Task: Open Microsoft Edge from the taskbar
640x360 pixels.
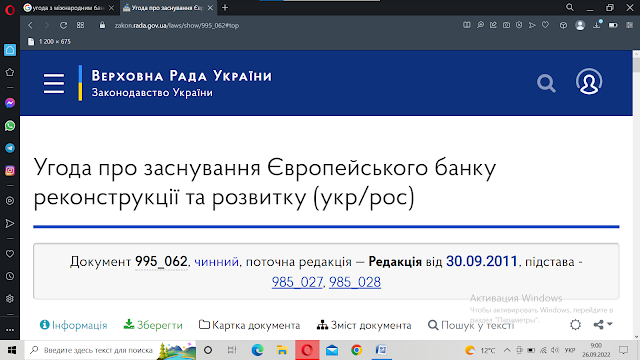Action: click(x=257, y=350)
